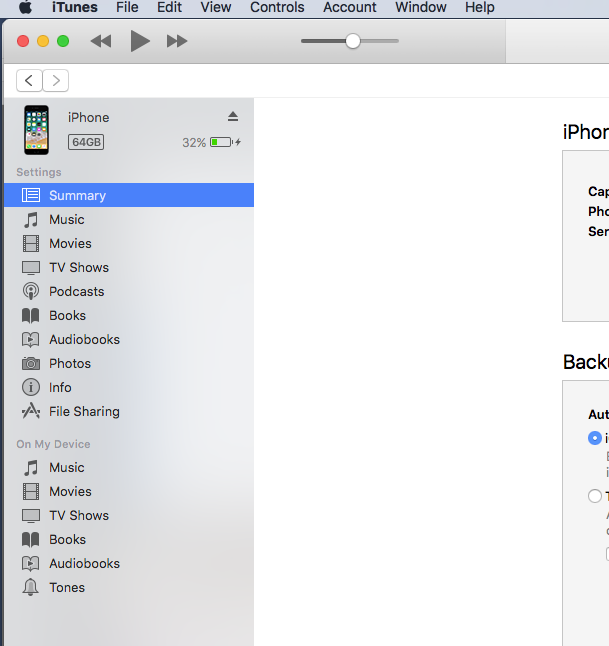Click the File Sharing app icon

point(31,411)
